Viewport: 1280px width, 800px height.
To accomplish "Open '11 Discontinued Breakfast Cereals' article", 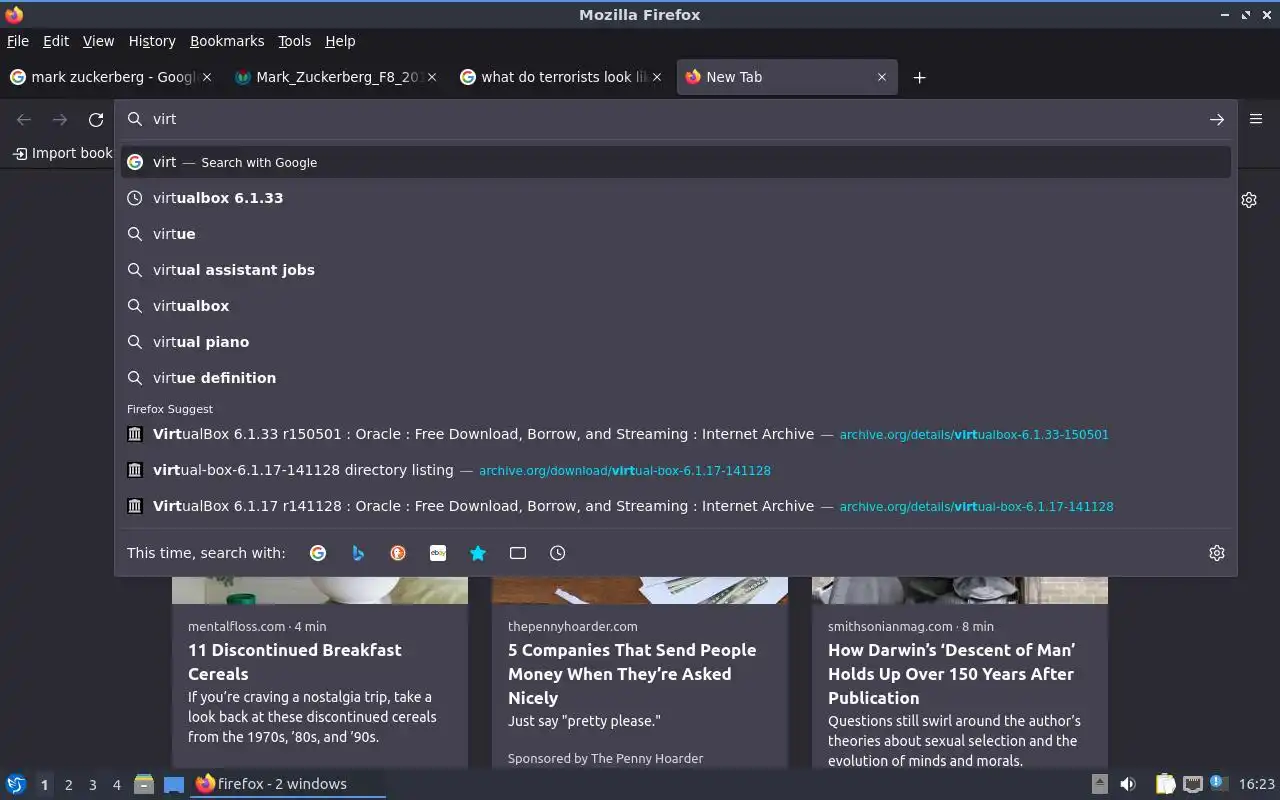I will pos(320,671).
